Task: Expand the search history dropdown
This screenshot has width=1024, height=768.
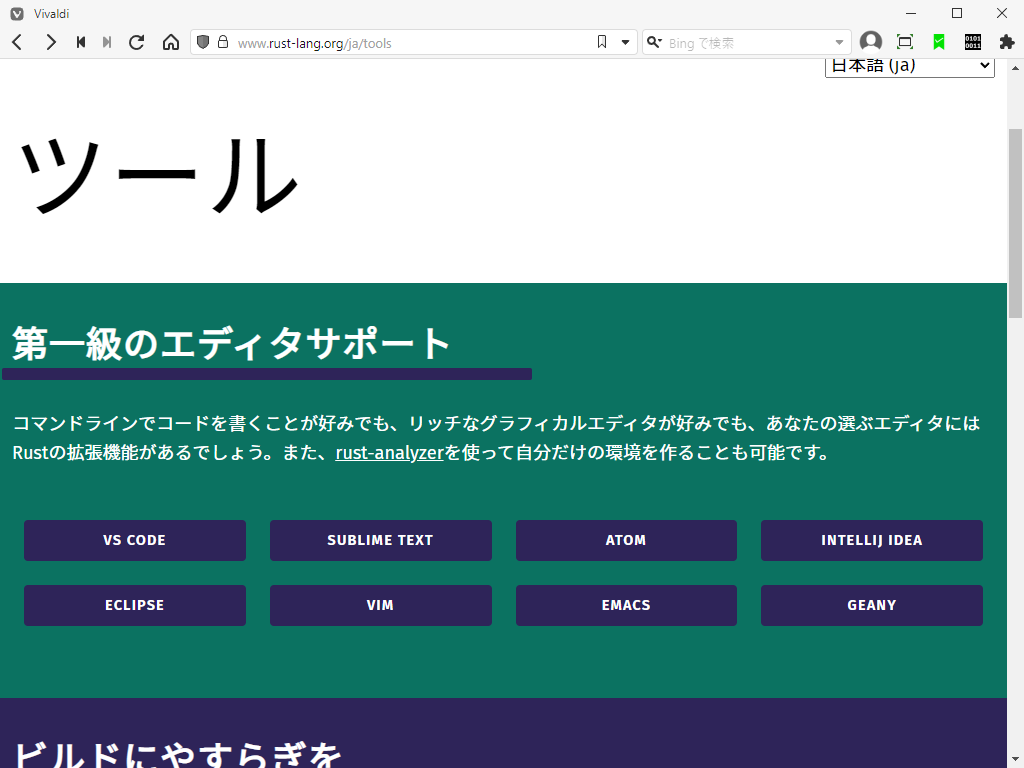Action: [x=839, y=42]
